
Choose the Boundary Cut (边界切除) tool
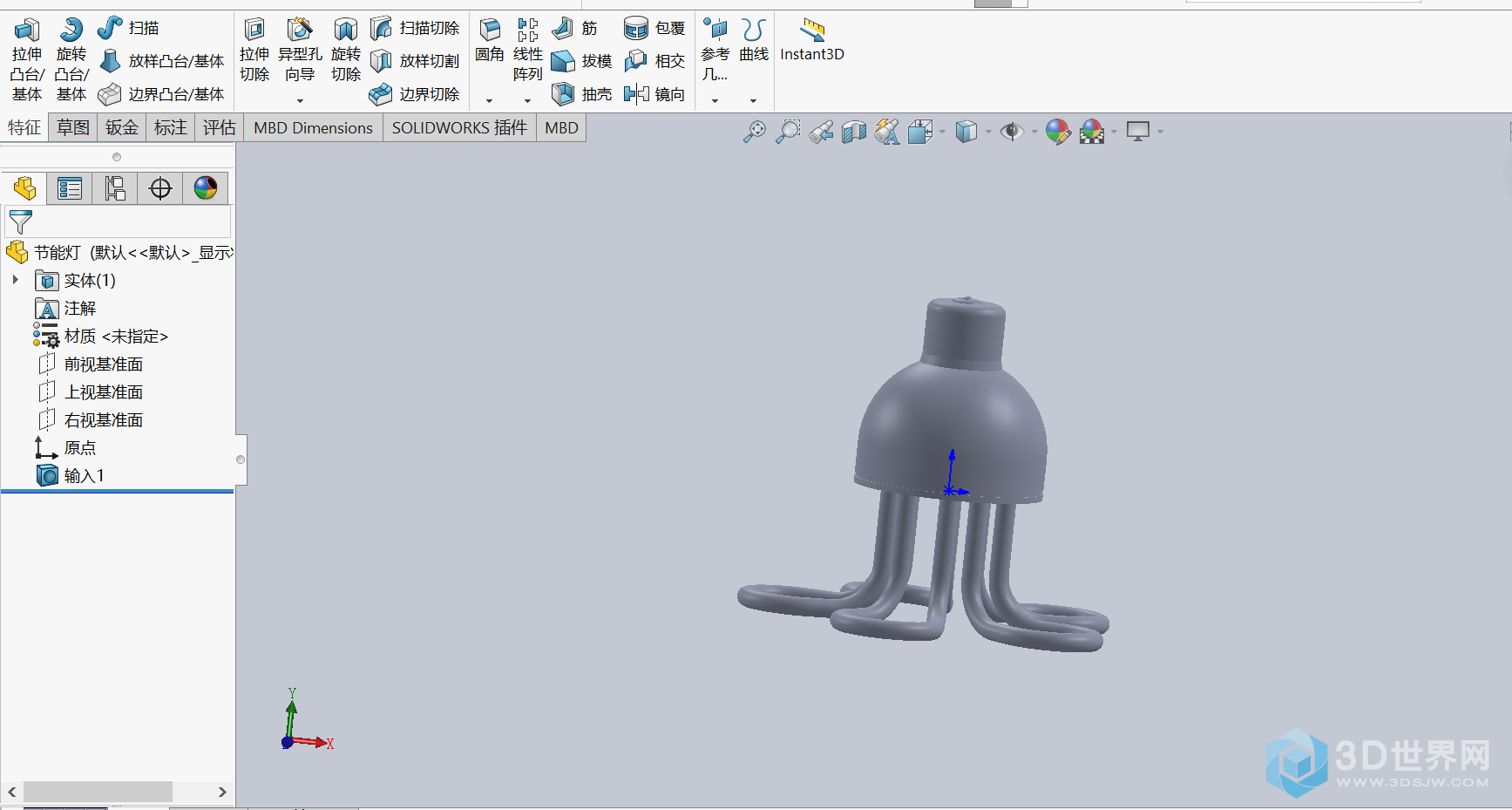pyautogui.click(x=415, y=94)
